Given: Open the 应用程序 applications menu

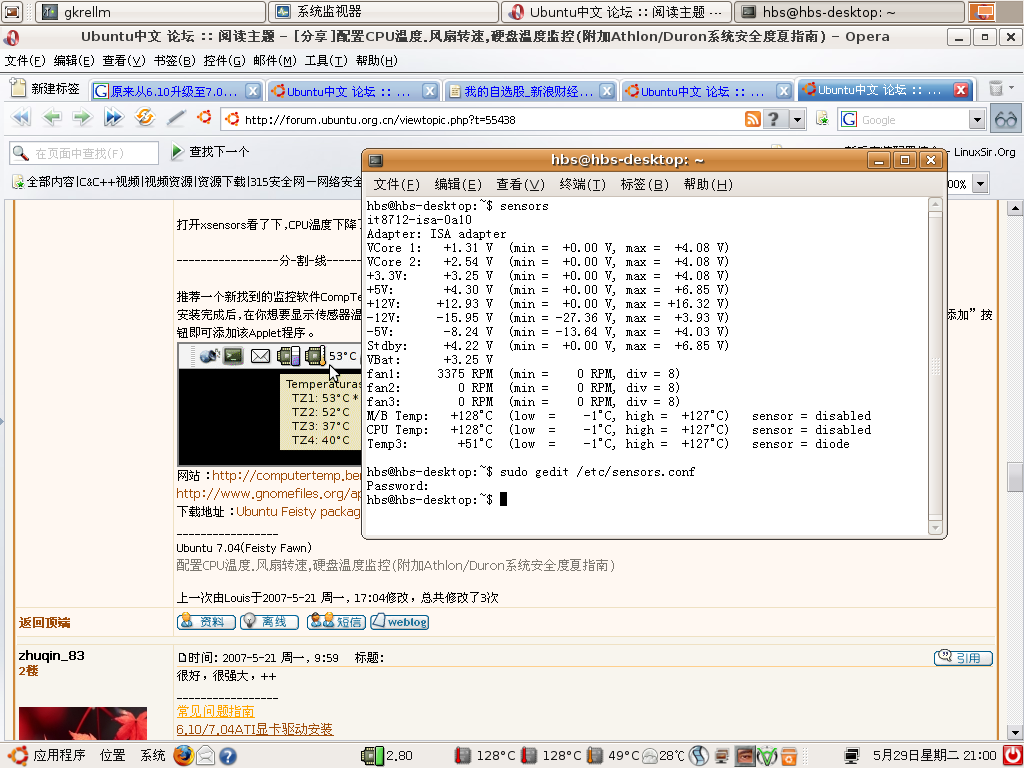Looking at the screenshot, I should [x=48, y=756].
